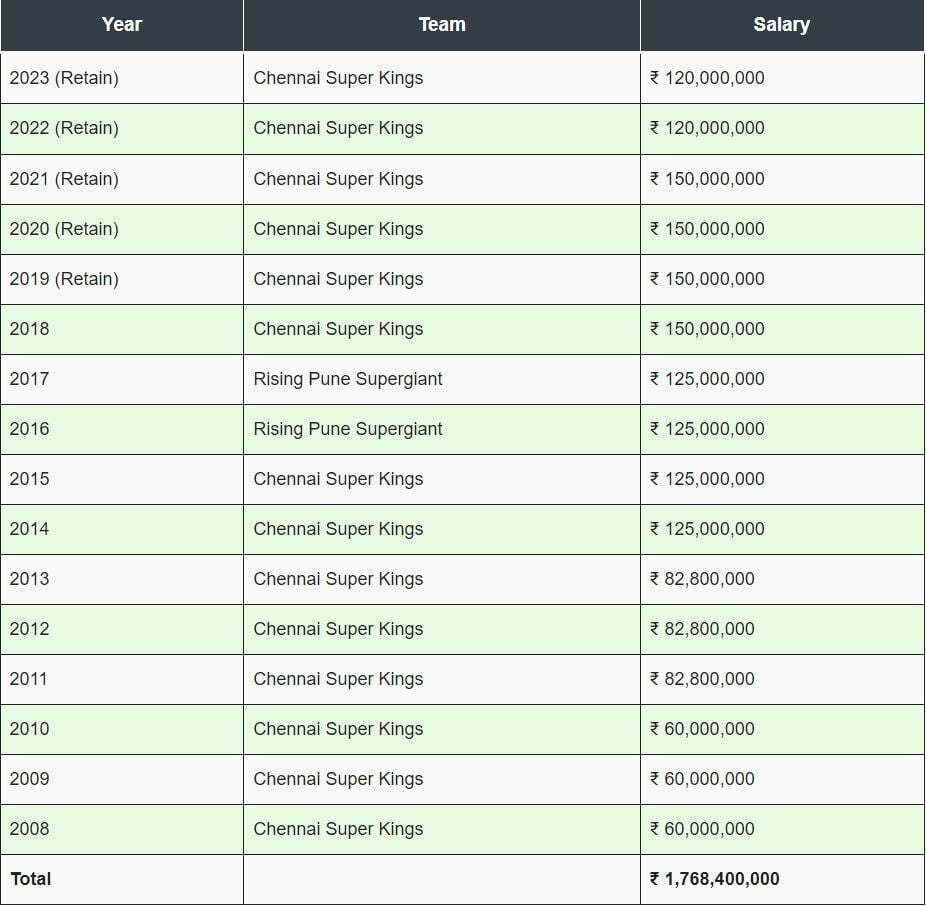Image resolution: width=926 pixels, height=906 pixels.
Task: Click Chennai Super Kings in 2012 row
Action: coord(338,629)
